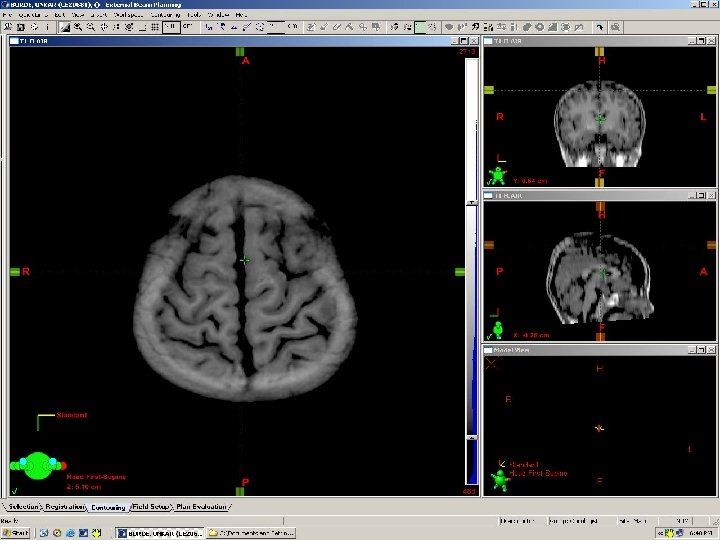Click the red X icon in Model View

[491, 364]
